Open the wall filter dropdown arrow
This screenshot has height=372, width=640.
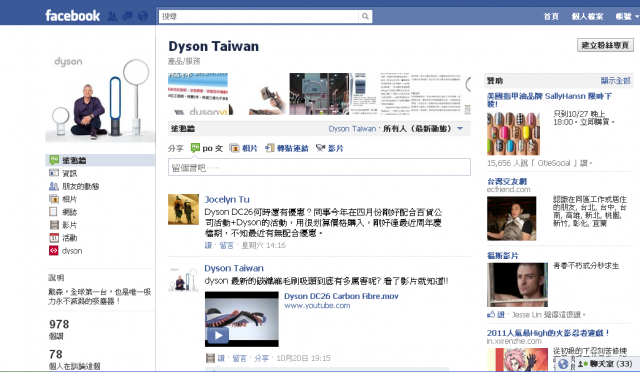(460, 129)
